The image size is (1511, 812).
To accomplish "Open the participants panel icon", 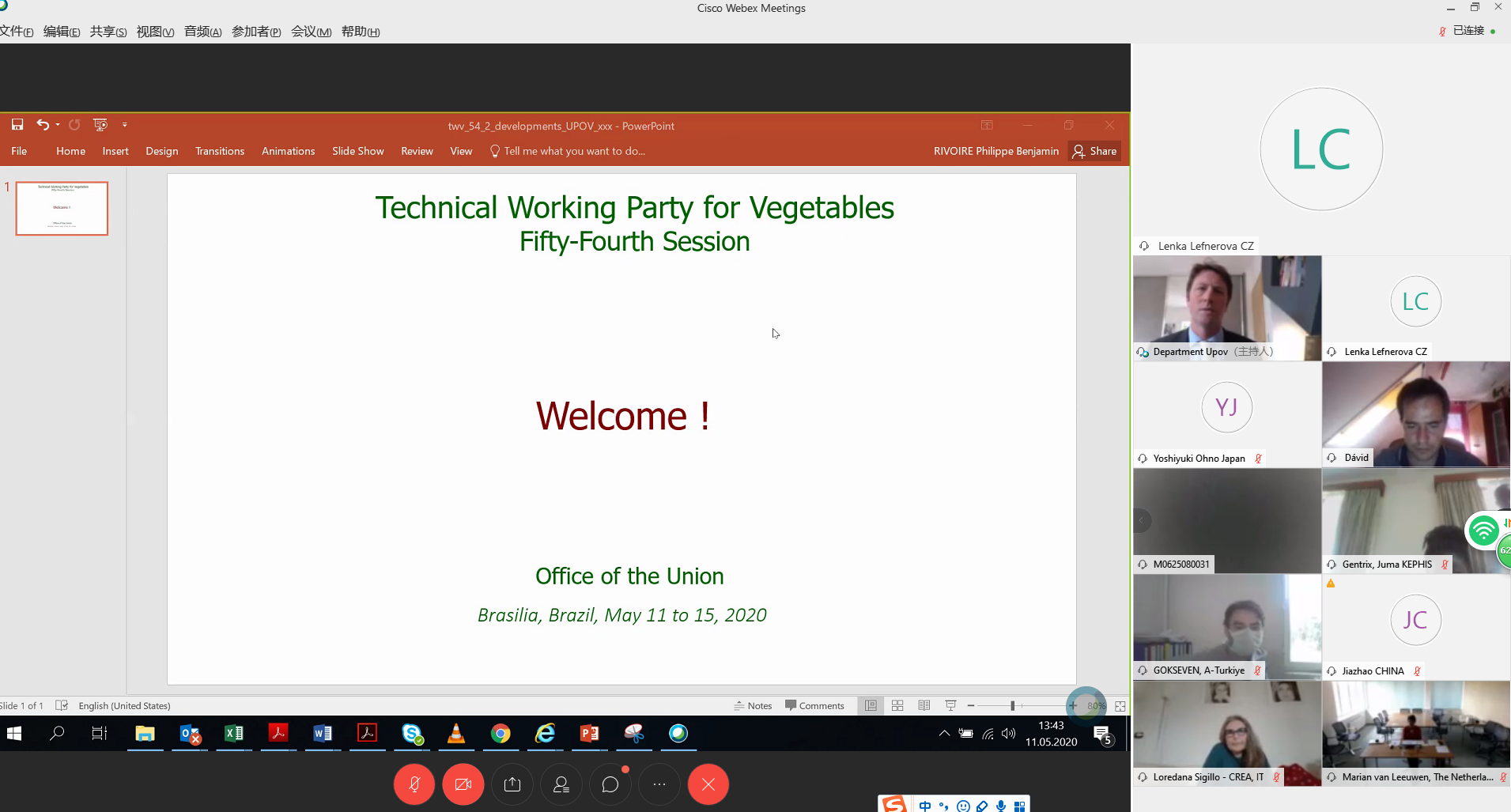I will click(x=561, y=784).
